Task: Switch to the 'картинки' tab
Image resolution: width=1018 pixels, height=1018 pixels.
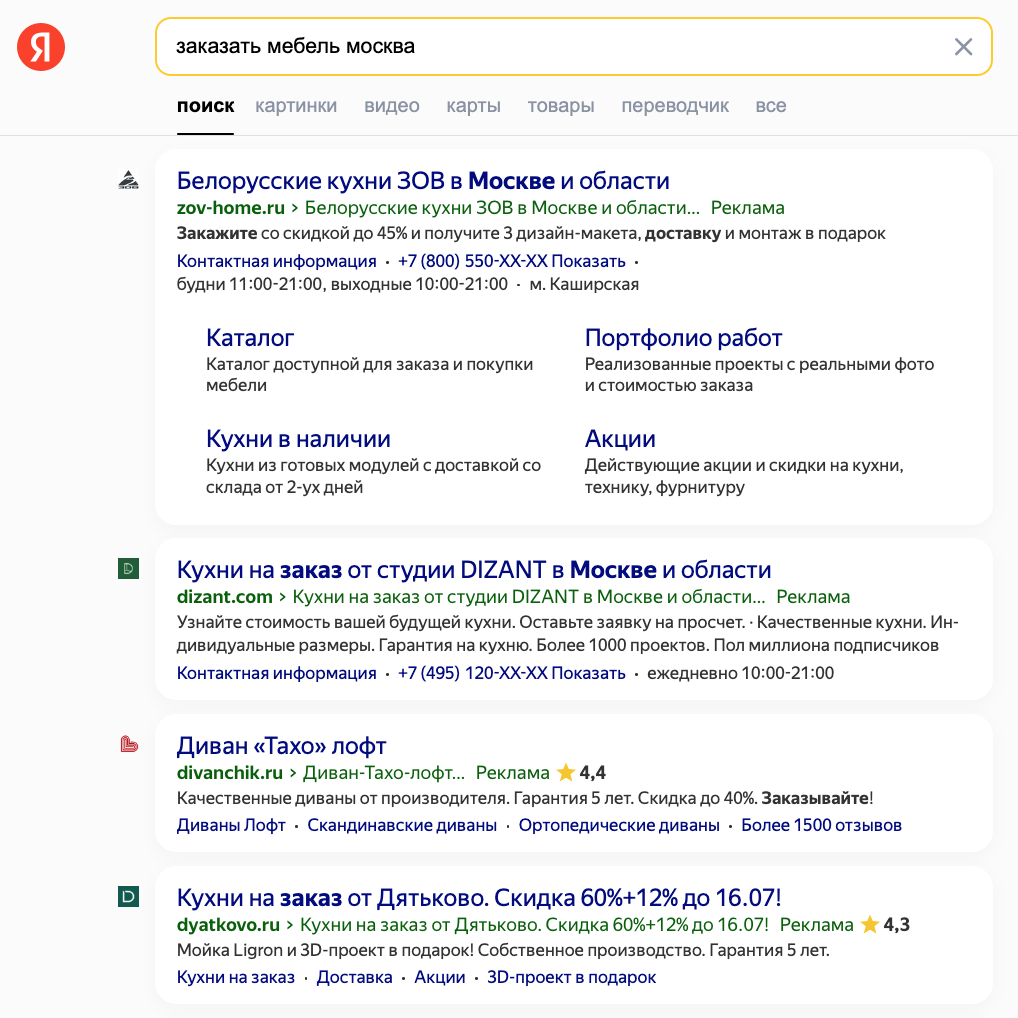Action: pyautogui.click(x=296, y=105)
